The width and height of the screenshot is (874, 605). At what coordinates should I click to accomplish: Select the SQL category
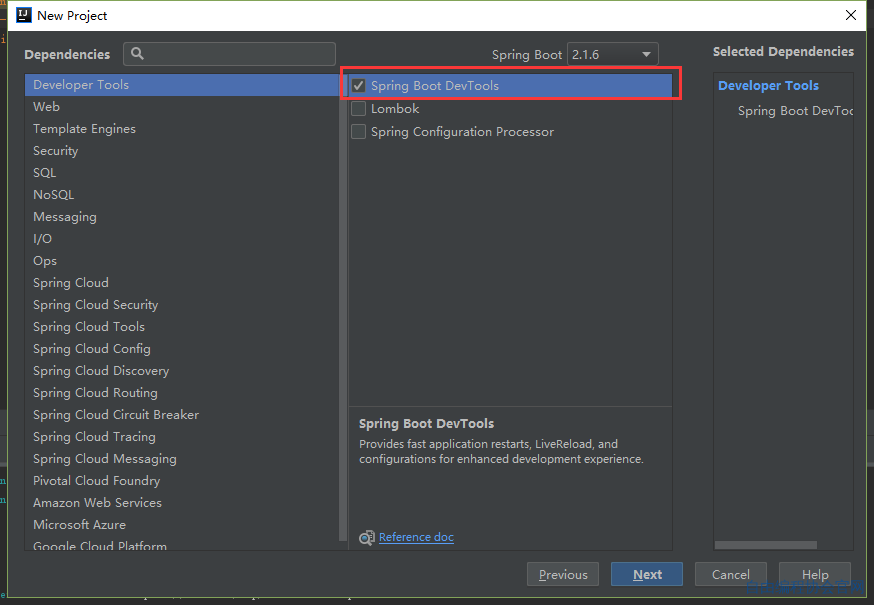click(182, 173)
